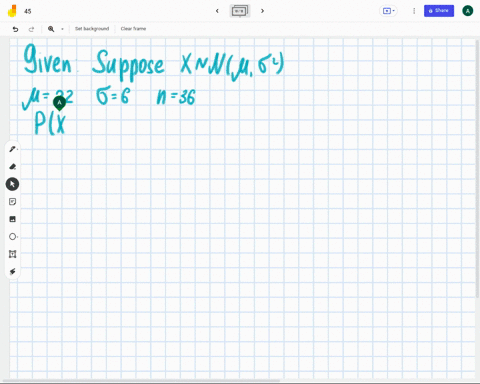Click Set background
This screenshot has width=480, height=384.
pos(92,29)
